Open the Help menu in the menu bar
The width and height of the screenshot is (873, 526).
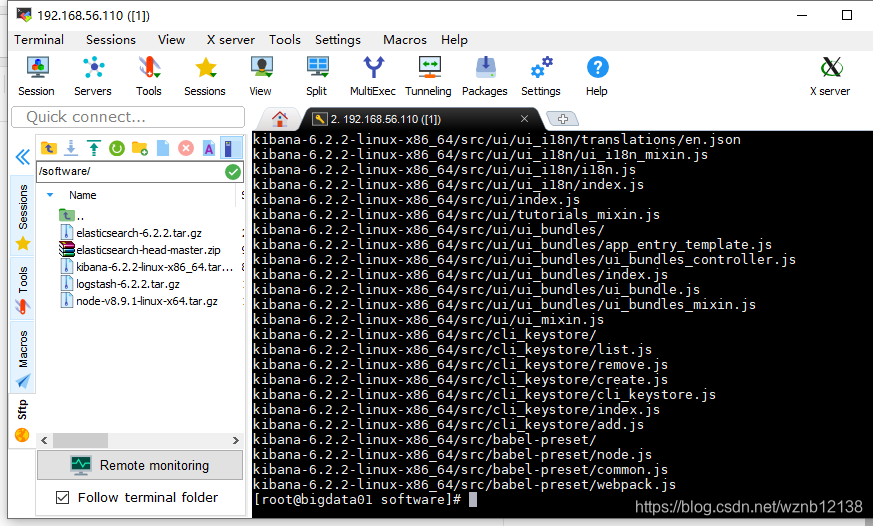(x=454, y=40)
